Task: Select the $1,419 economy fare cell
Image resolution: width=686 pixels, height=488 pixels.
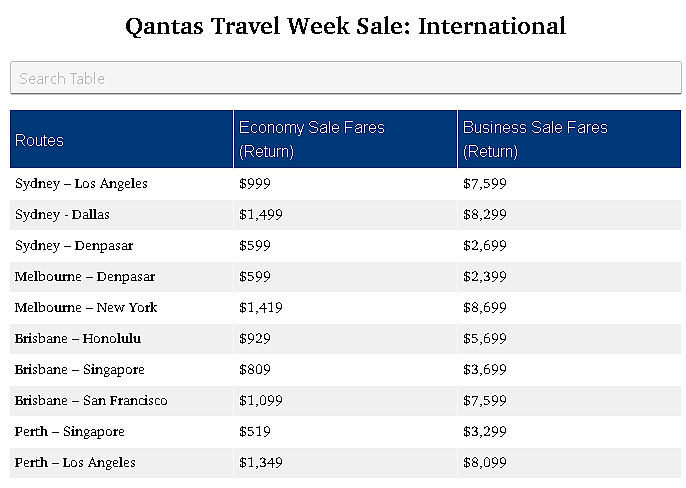Action: (x=346, y=308)
